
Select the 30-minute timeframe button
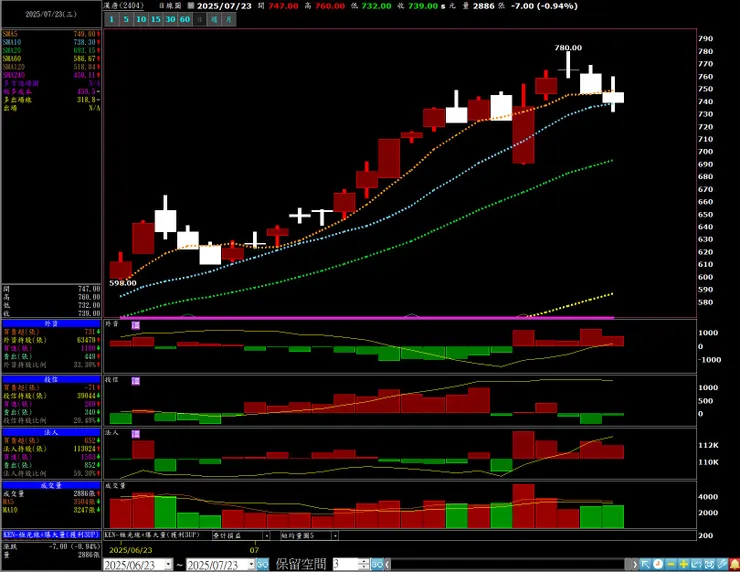pos(170,19)
